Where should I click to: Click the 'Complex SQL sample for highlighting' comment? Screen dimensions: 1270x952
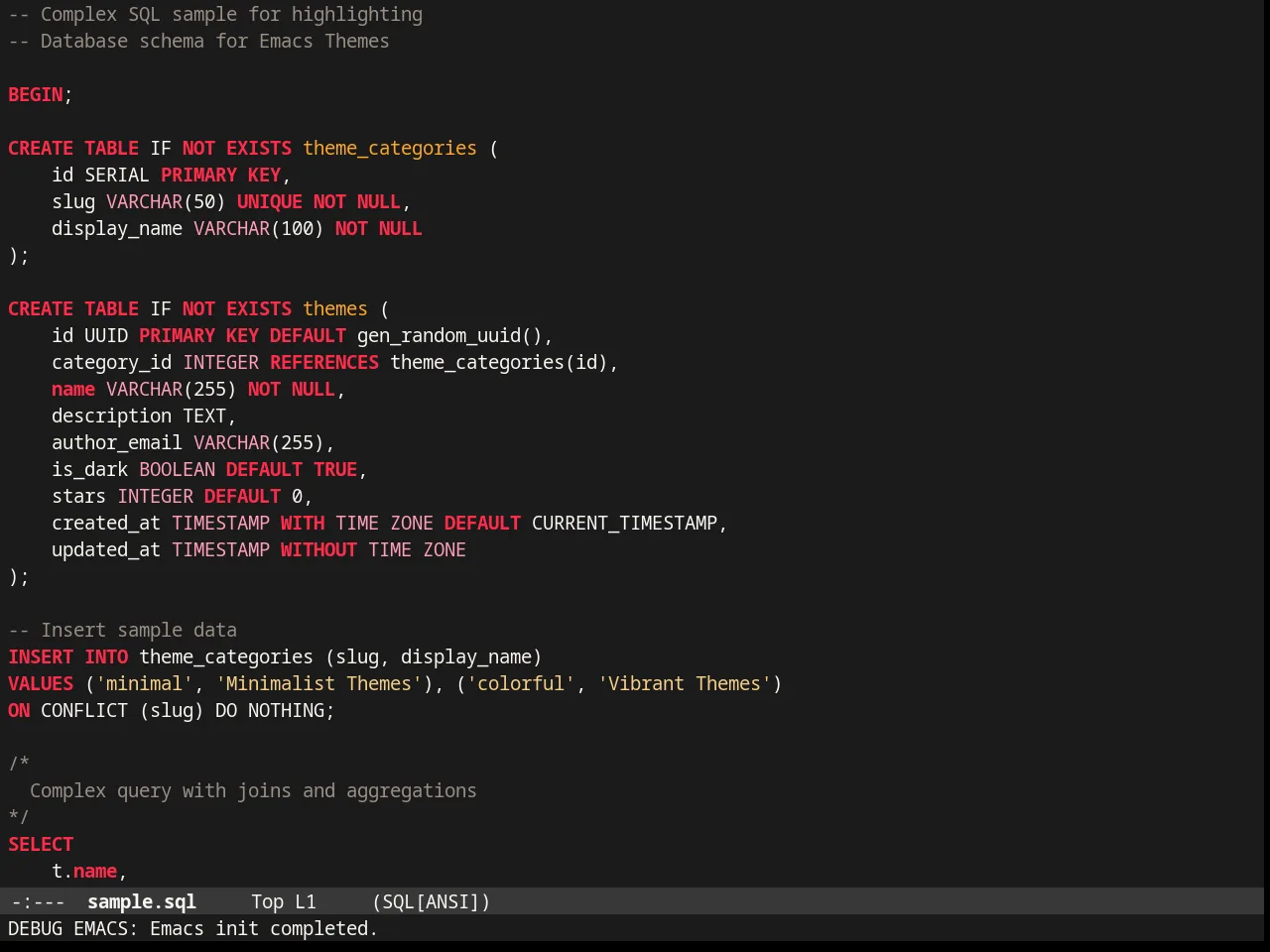[x=215, y=14]
